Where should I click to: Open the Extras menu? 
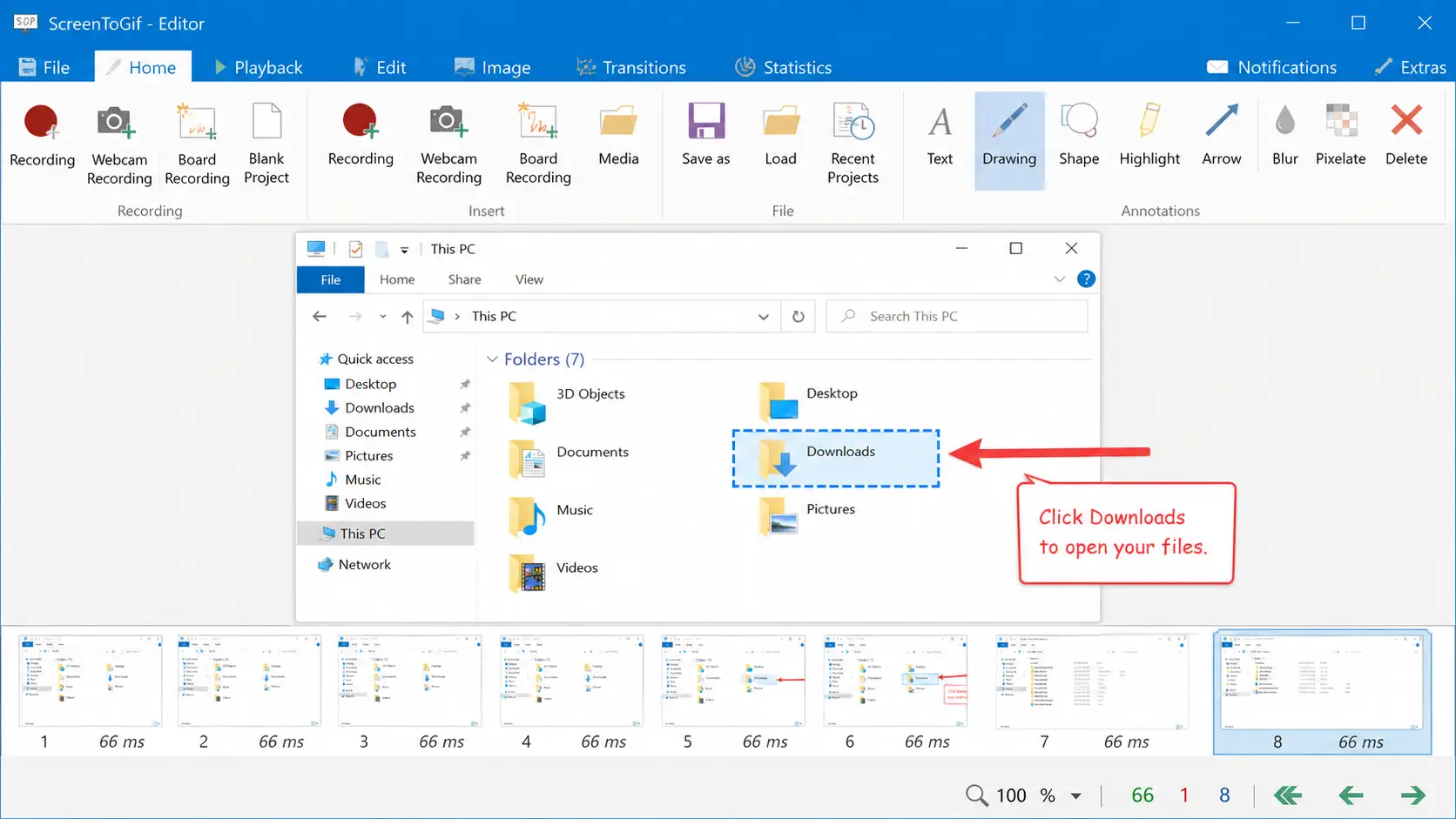click(1410, 67)
